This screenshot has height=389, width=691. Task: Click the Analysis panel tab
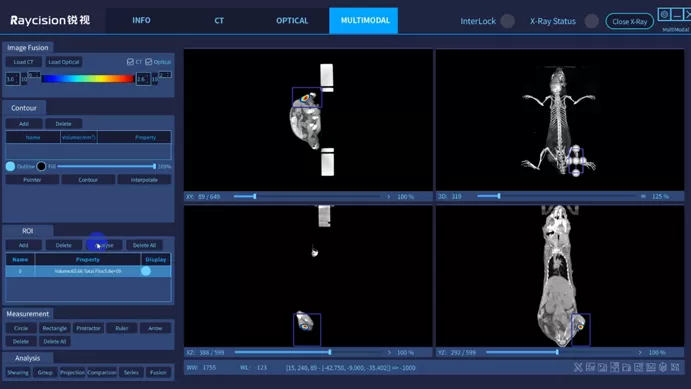coord(28,358)
